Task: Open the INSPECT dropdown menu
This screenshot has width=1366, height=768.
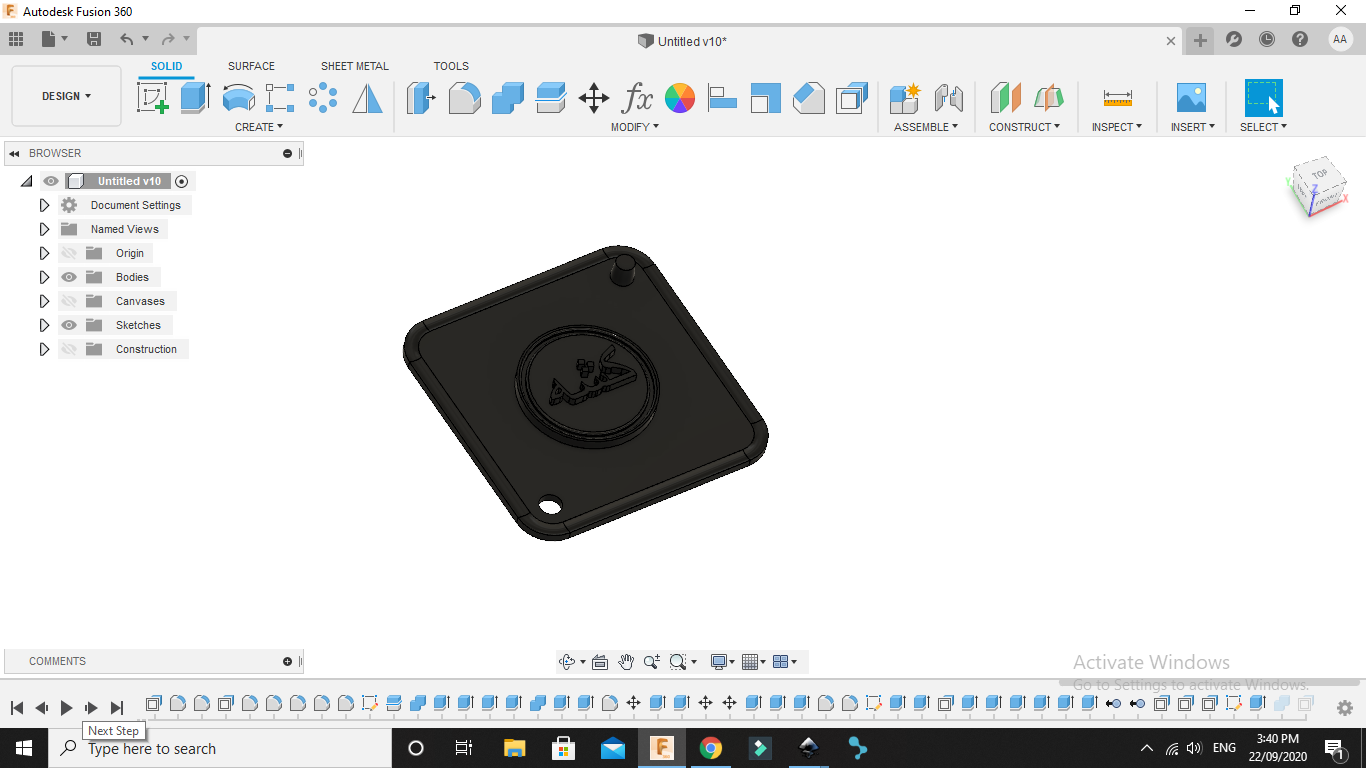Action: click(1116, 127)
